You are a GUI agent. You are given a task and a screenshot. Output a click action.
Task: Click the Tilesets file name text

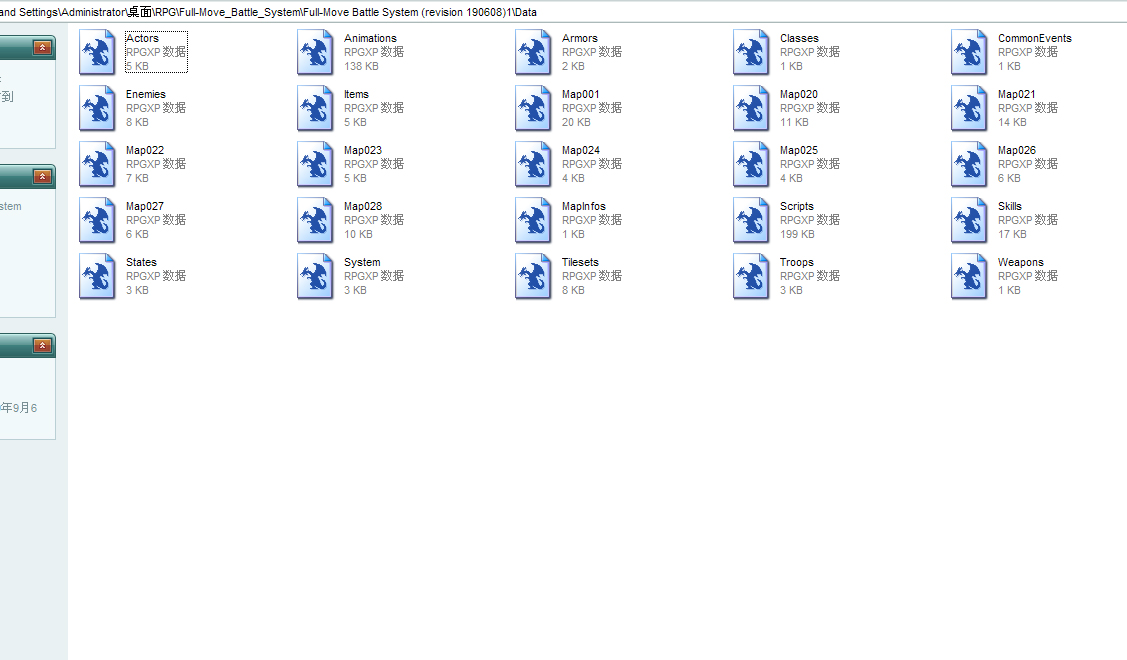pyautogui.click(x=580, y=262)
